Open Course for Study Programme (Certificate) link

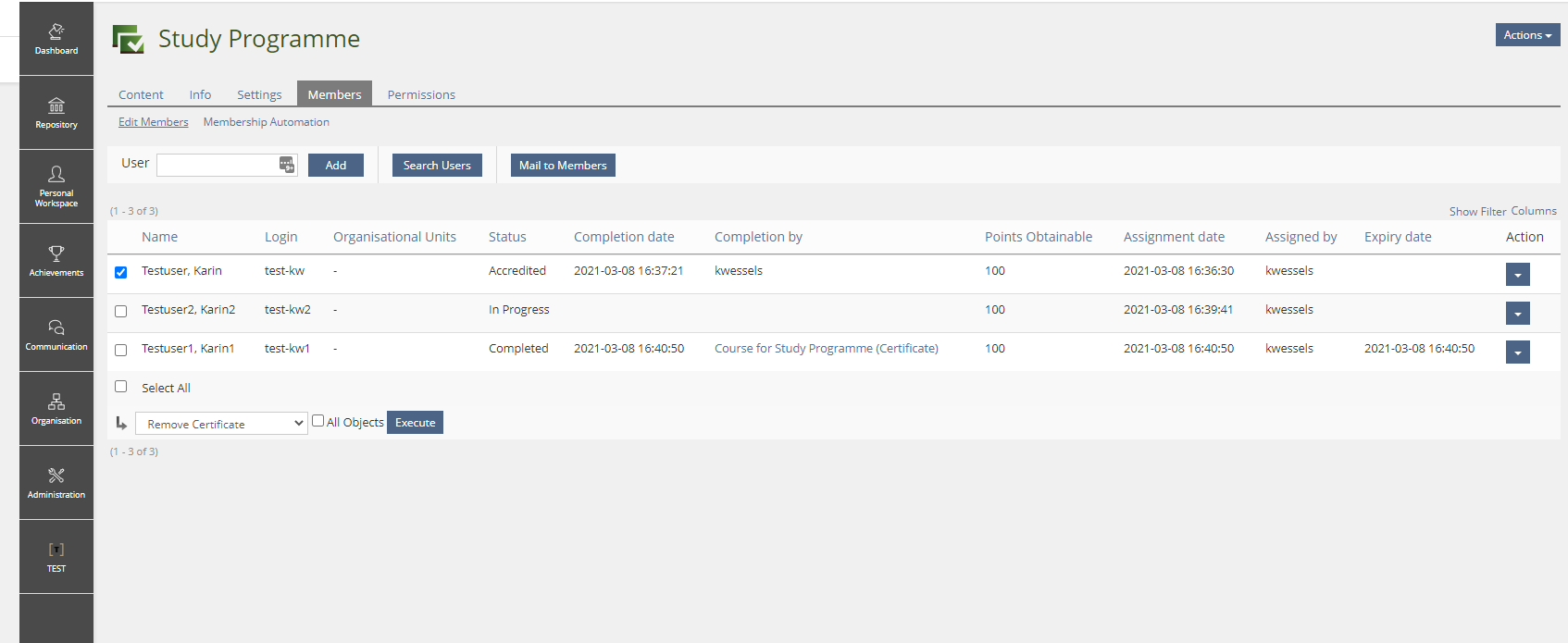click(x=826, y=349)
